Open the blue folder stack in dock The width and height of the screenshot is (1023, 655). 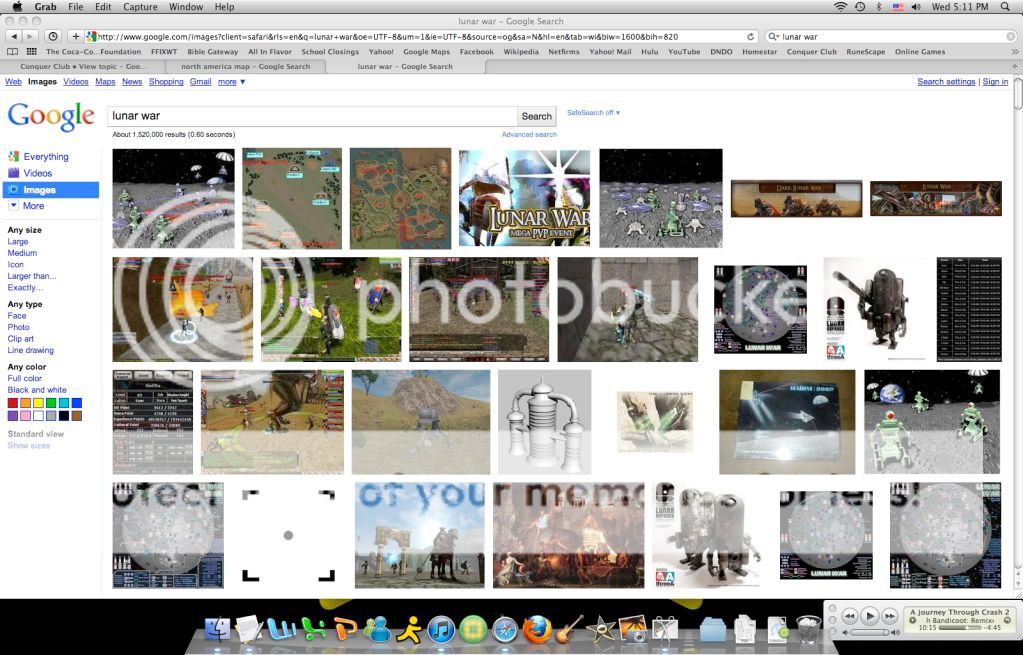click(x=712, y=630)
